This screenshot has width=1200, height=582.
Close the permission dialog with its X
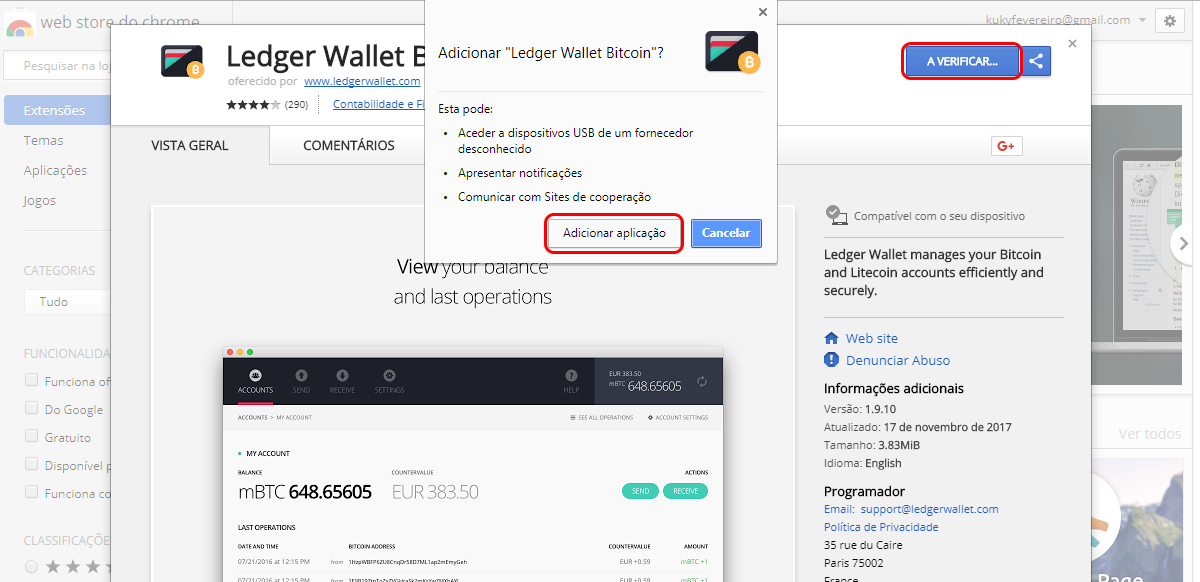[763, 12]
